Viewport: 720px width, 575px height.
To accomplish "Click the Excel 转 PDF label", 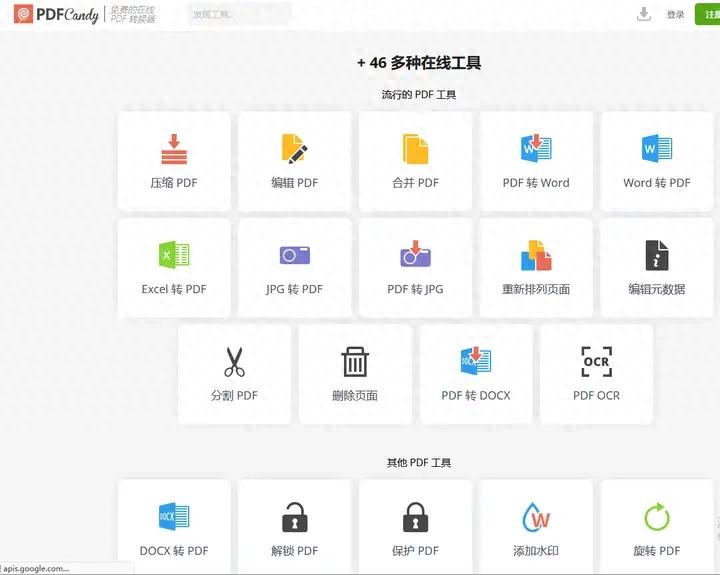I will click(x=174, y=289).
